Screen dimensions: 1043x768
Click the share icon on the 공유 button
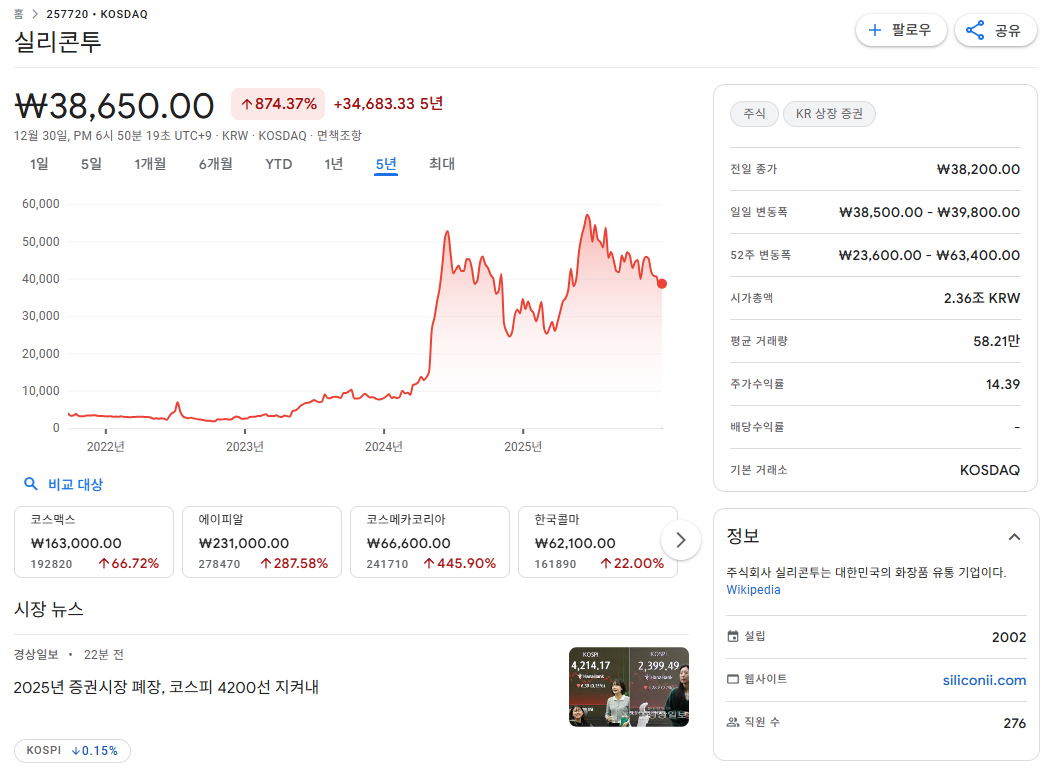[x=974, y=30]
